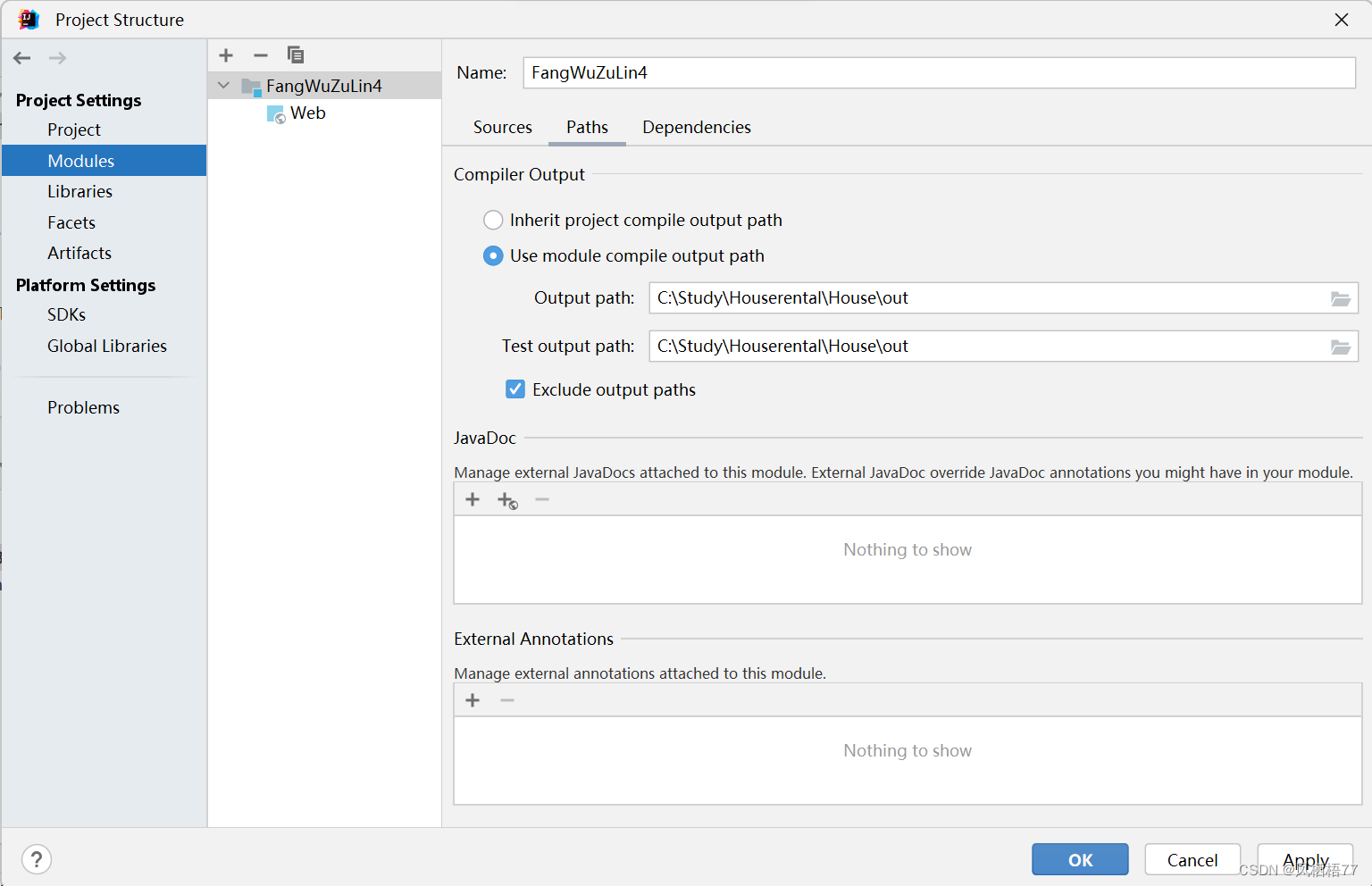Click the copy module icon

click(295, 54)
